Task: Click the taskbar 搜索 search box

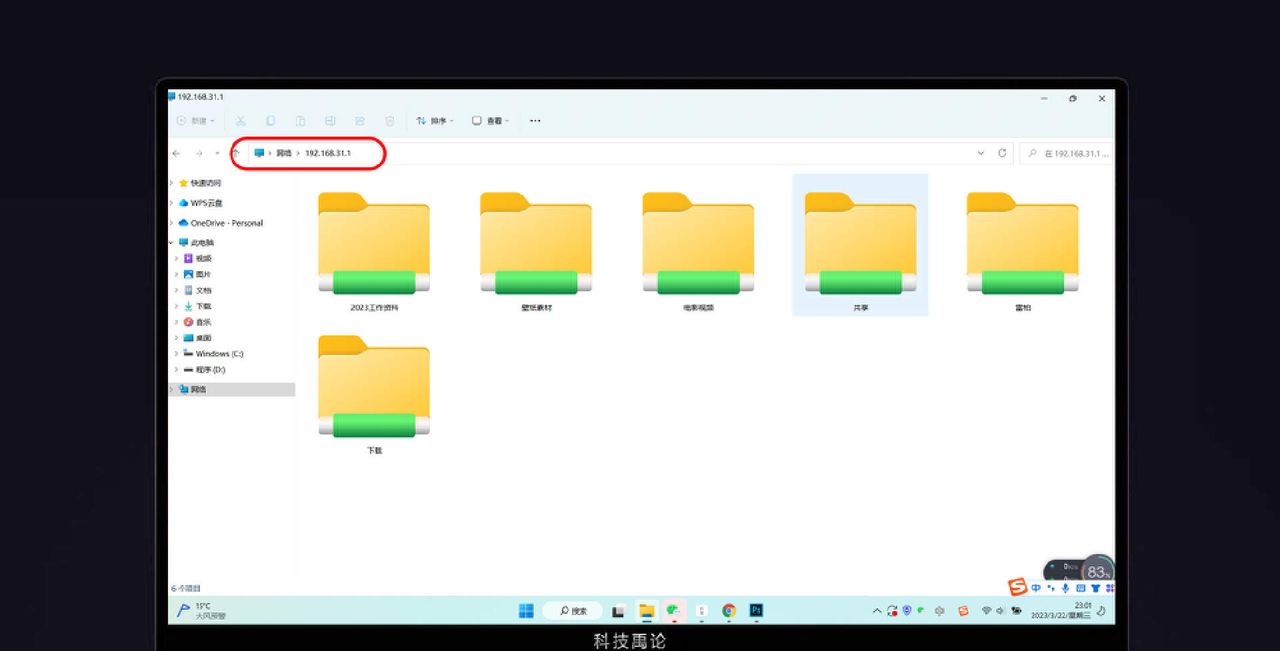Action: click(573, 611)
